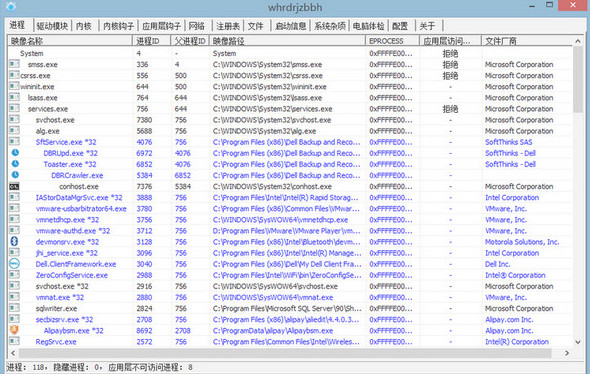Click the 拒绝 cell in services.exe row
The width and height of the screenshot is (590, 374).
pyautogui.click(x=450, y=109)
